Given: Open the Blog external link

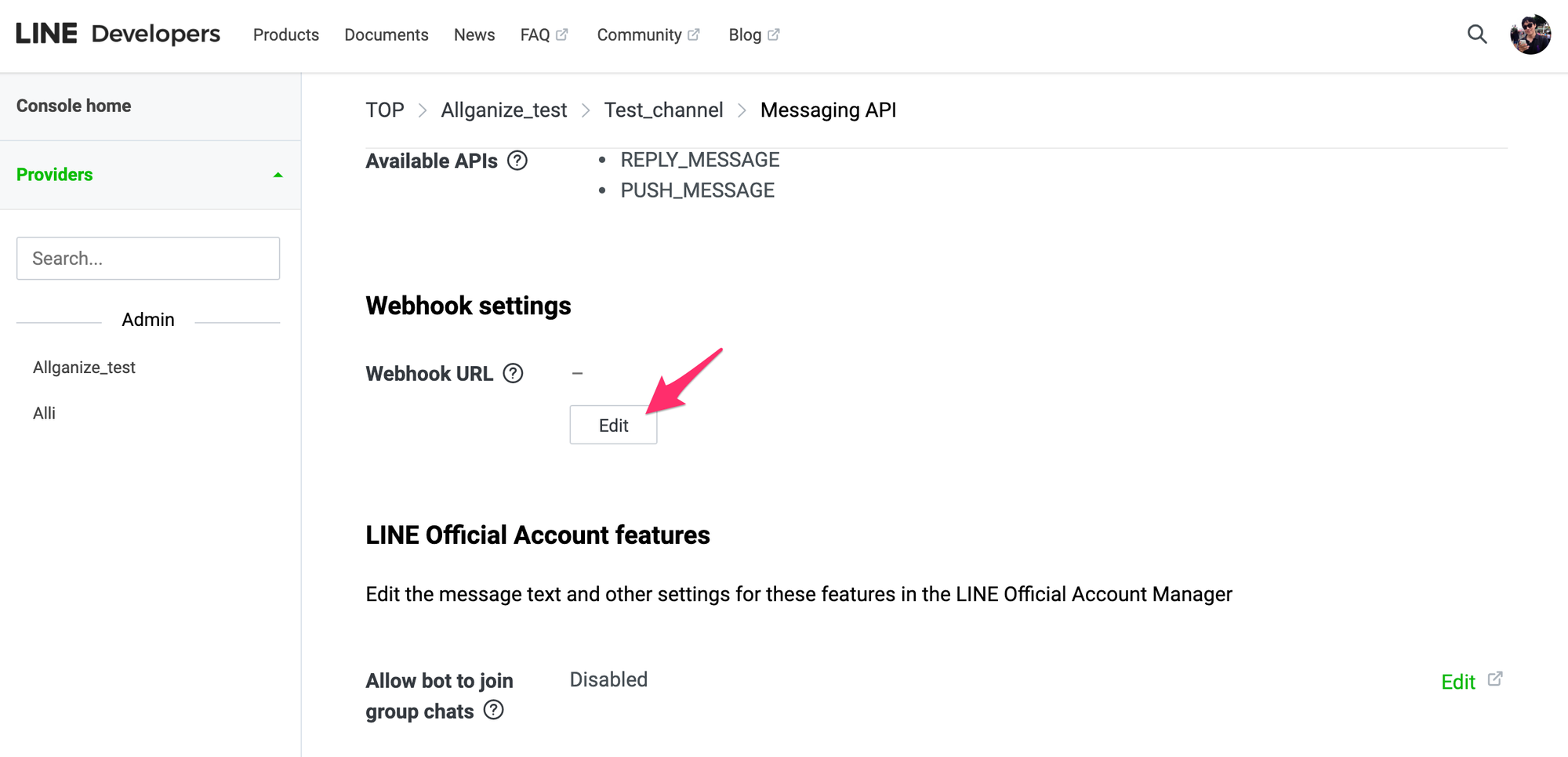Looking at the screenshot, I should tap(754, 34).
